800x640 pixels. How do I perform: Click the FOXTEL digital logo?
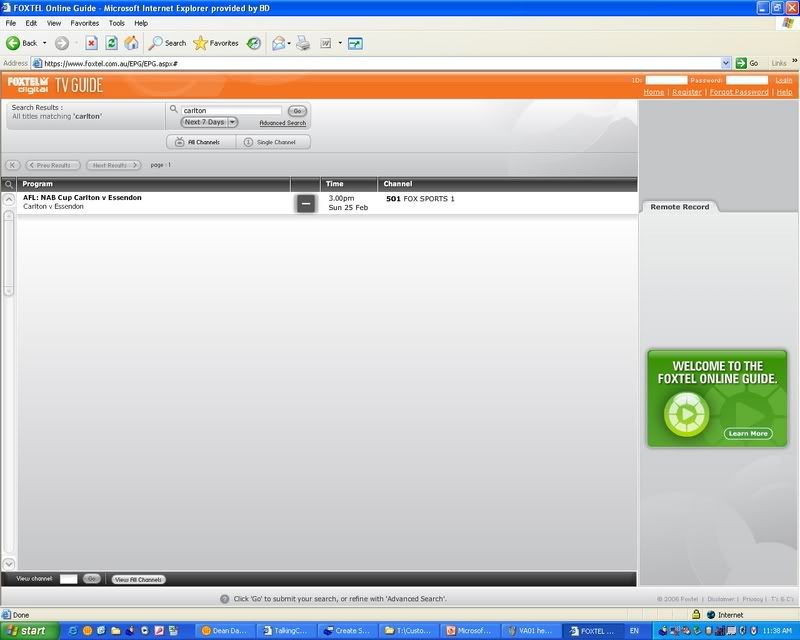[28, 85]
